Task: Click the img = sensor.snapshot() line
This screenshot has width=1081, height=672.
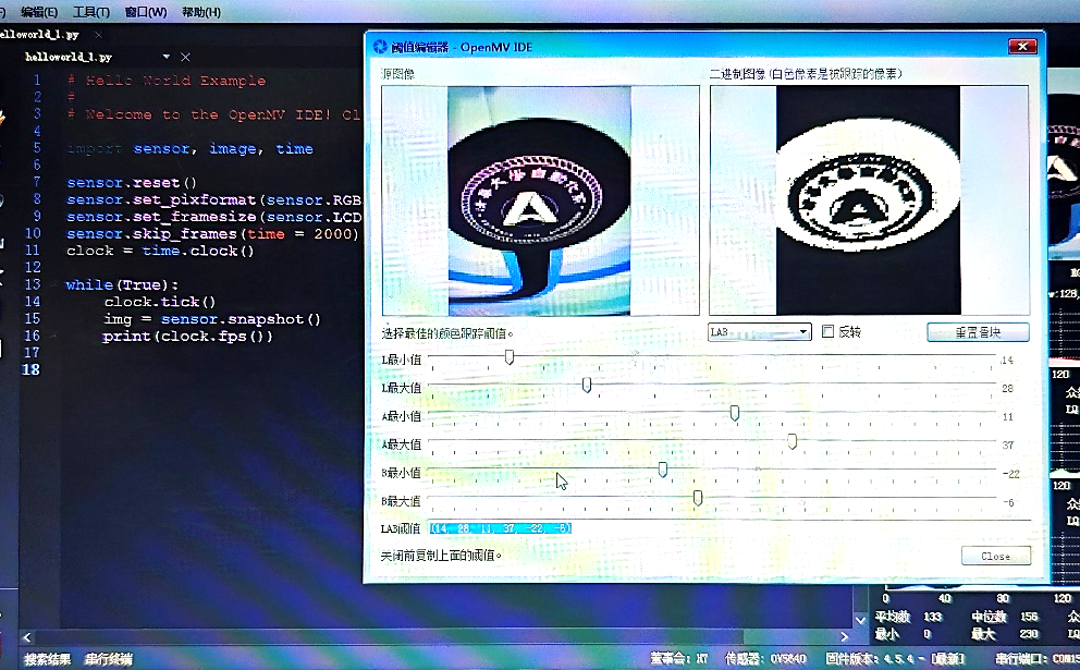Action: pyautogui.click(x=212, y=319)
